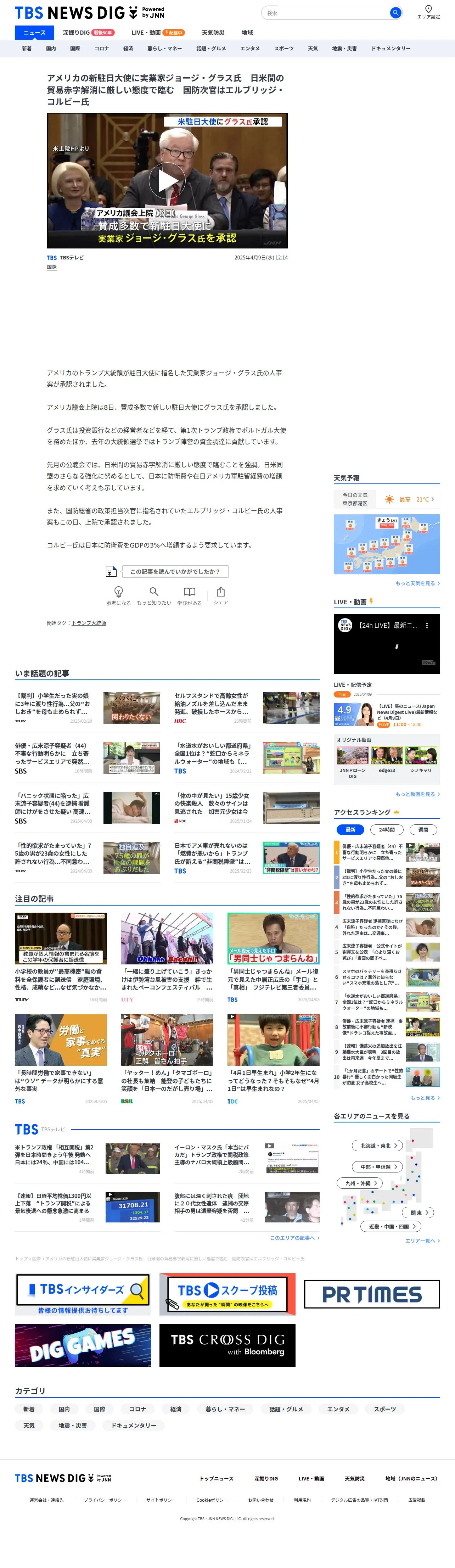The width and height of the screenshot is (455, 1568).
Task: Click the この記事を読んでいかがでしたか？ prompt box
Action: pos(176,572)
